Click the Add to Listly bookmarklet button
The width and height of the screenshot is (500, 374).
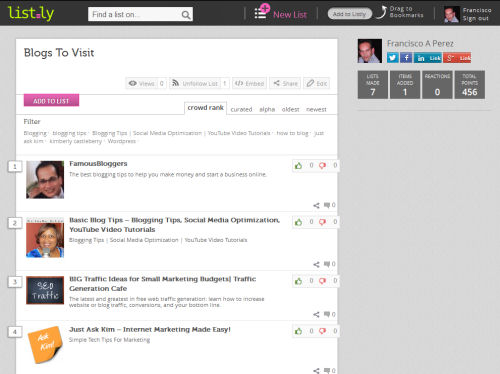(349, 14)
